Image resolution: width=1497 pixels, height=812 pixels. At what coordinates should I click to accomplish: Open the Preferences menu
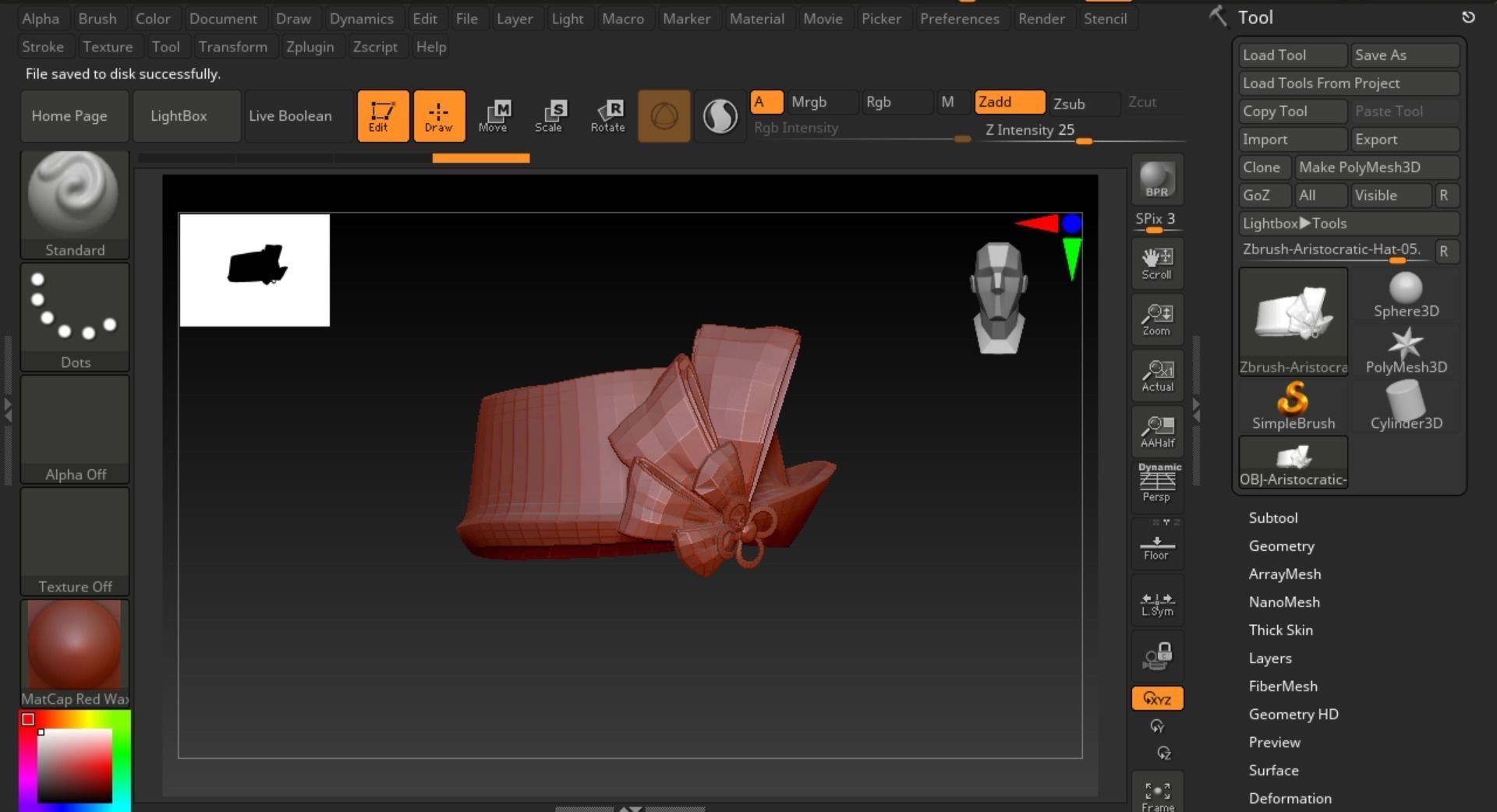(x=960, y=19)
